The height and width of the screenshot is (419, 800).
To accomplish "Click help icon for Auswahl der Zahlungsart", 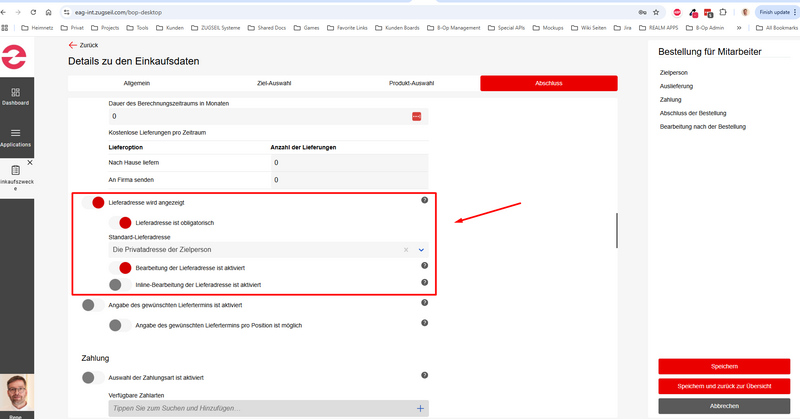I will [424, 375].
